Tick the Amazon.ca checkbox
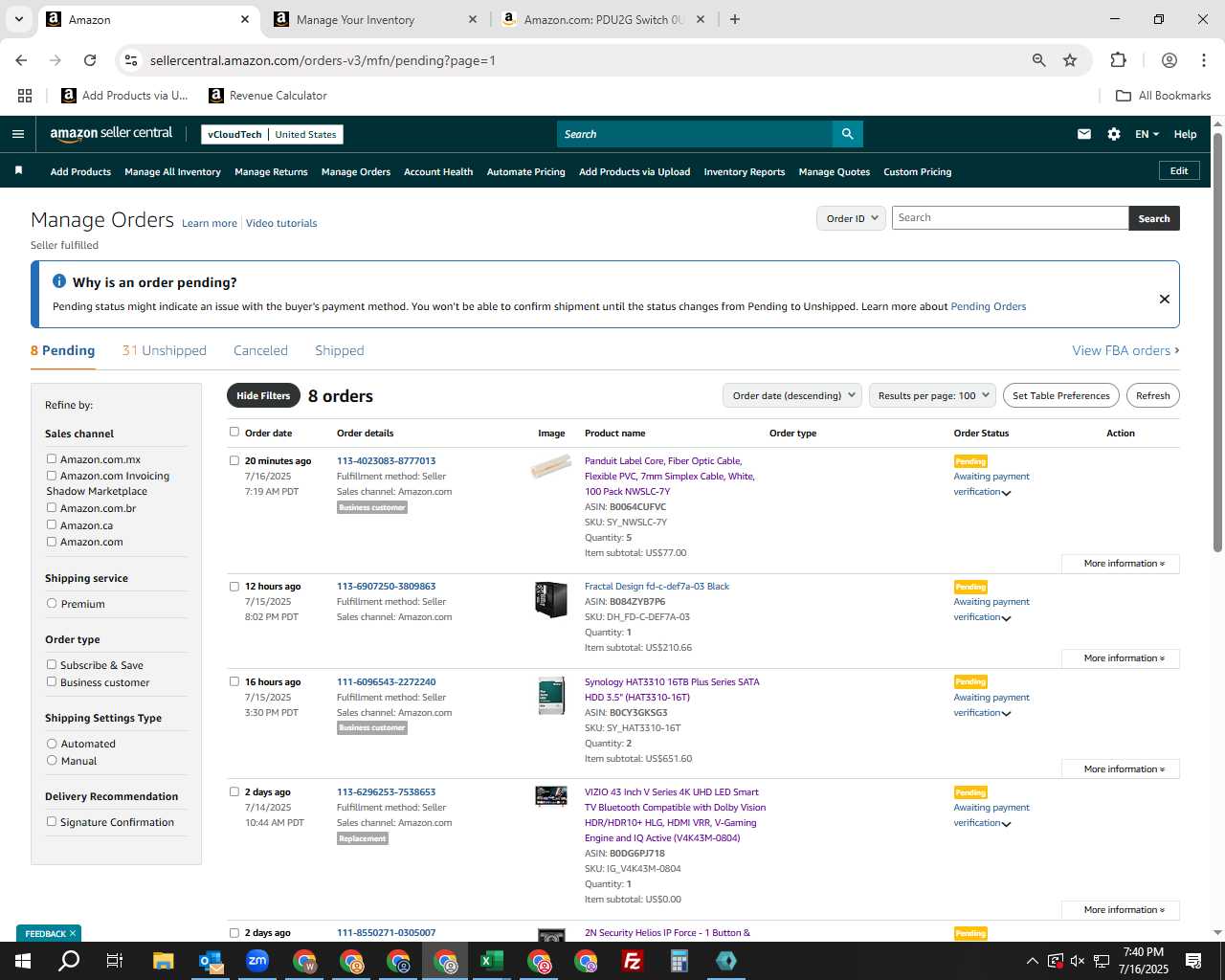This screenshot has height=980, width=1225. click(52, 524)
